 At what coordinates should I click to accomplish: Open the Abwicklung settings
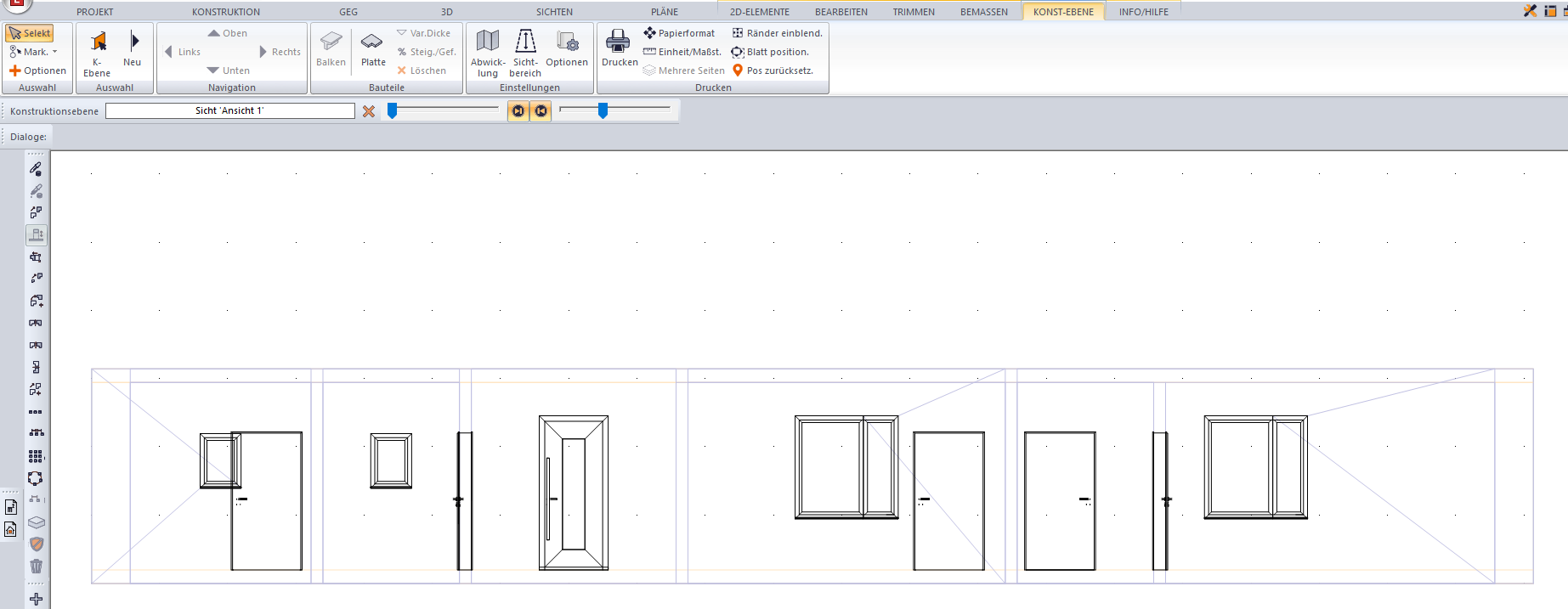[488, 53]
